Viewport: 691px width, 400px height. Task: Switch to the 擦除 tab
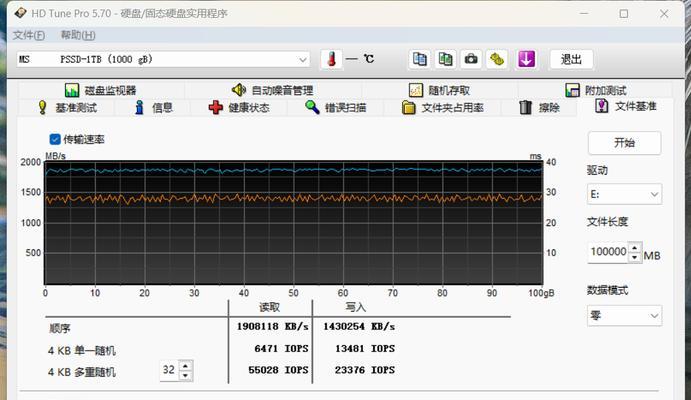coord(539,107)
